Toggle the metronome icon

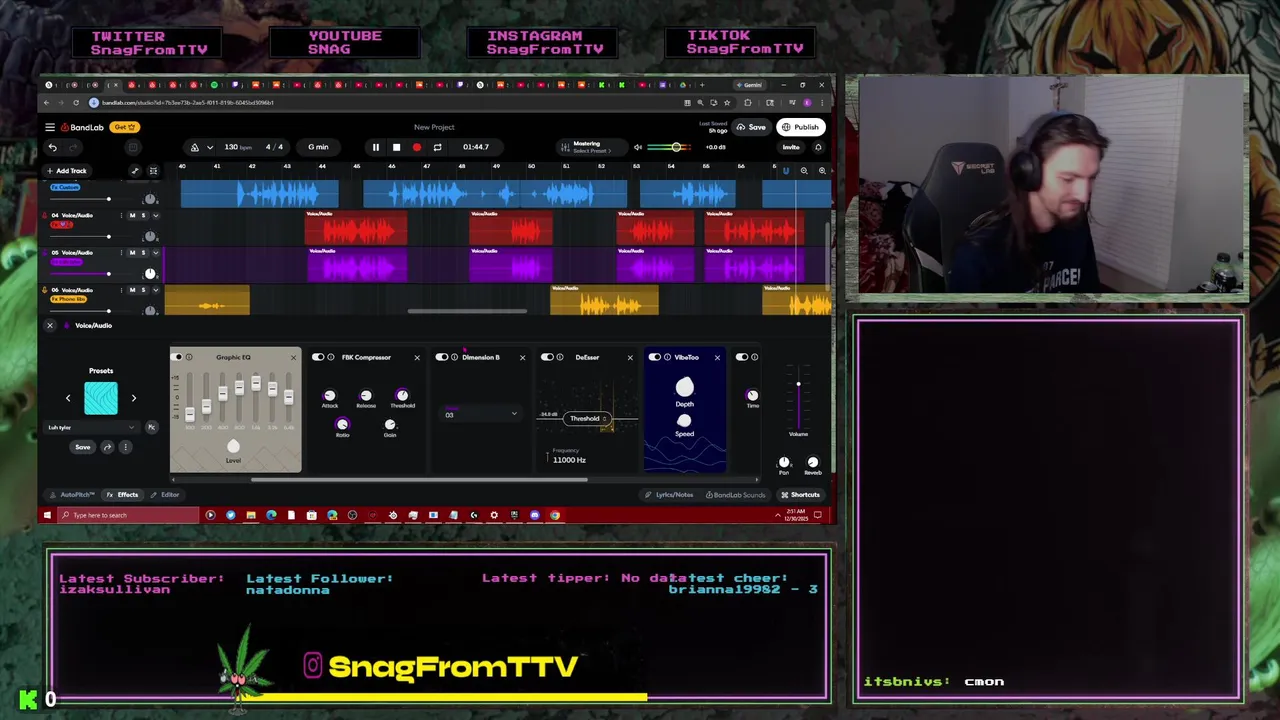pos(195,147)
